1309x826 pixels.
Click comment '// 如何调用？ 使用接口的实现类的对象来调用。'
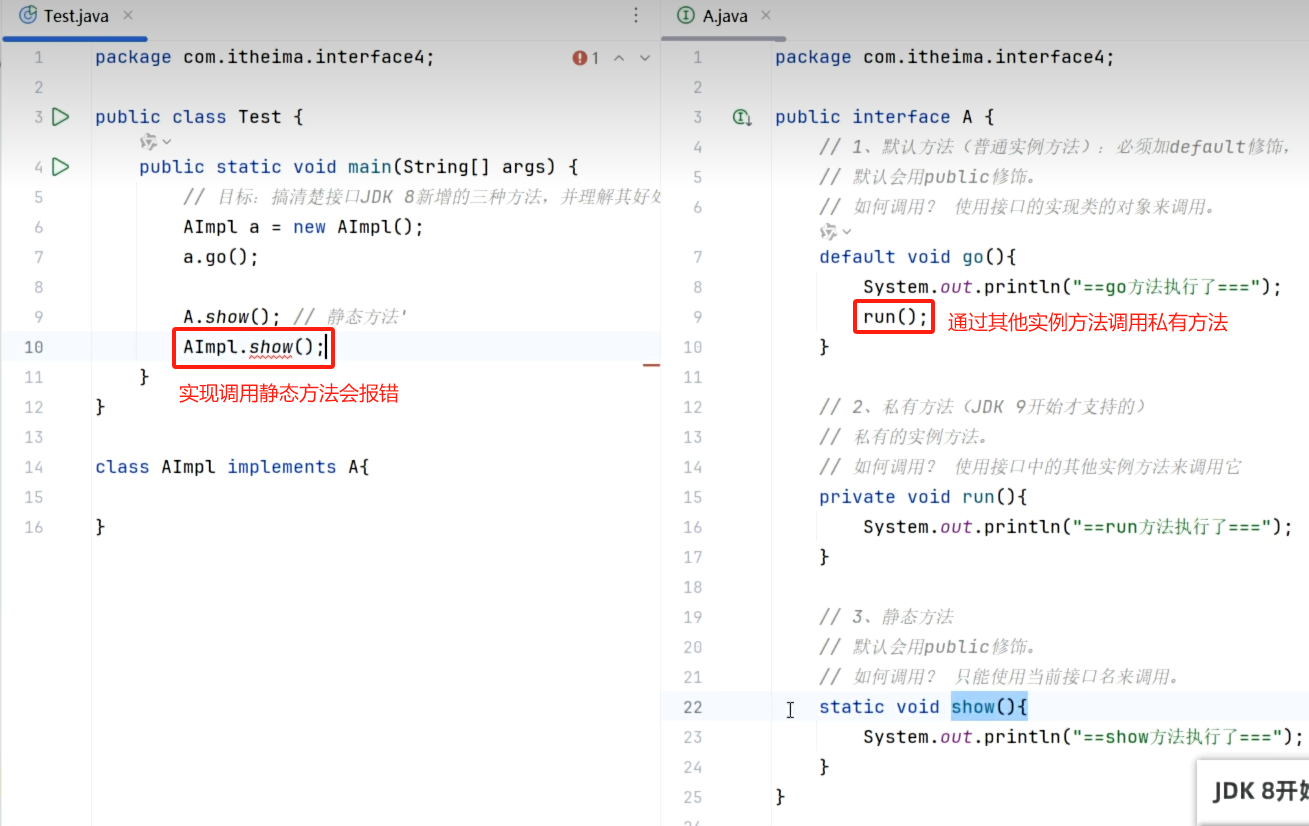tap(1017, 207)
